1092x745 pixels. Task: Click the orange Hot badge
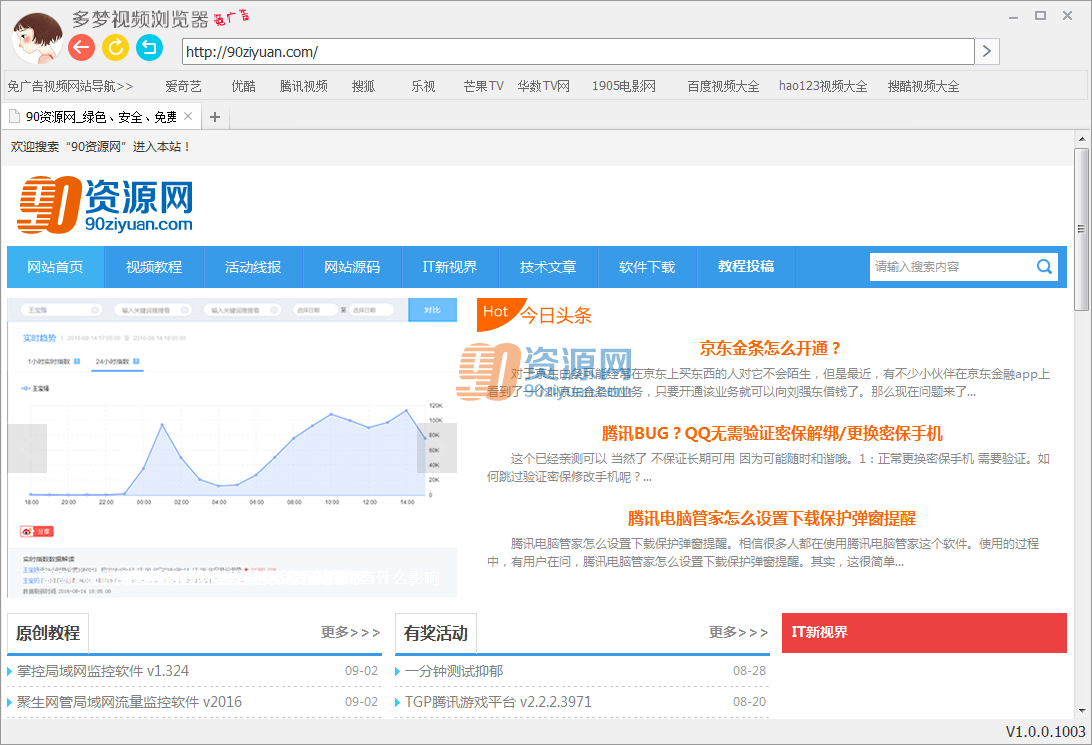point(501,314)
